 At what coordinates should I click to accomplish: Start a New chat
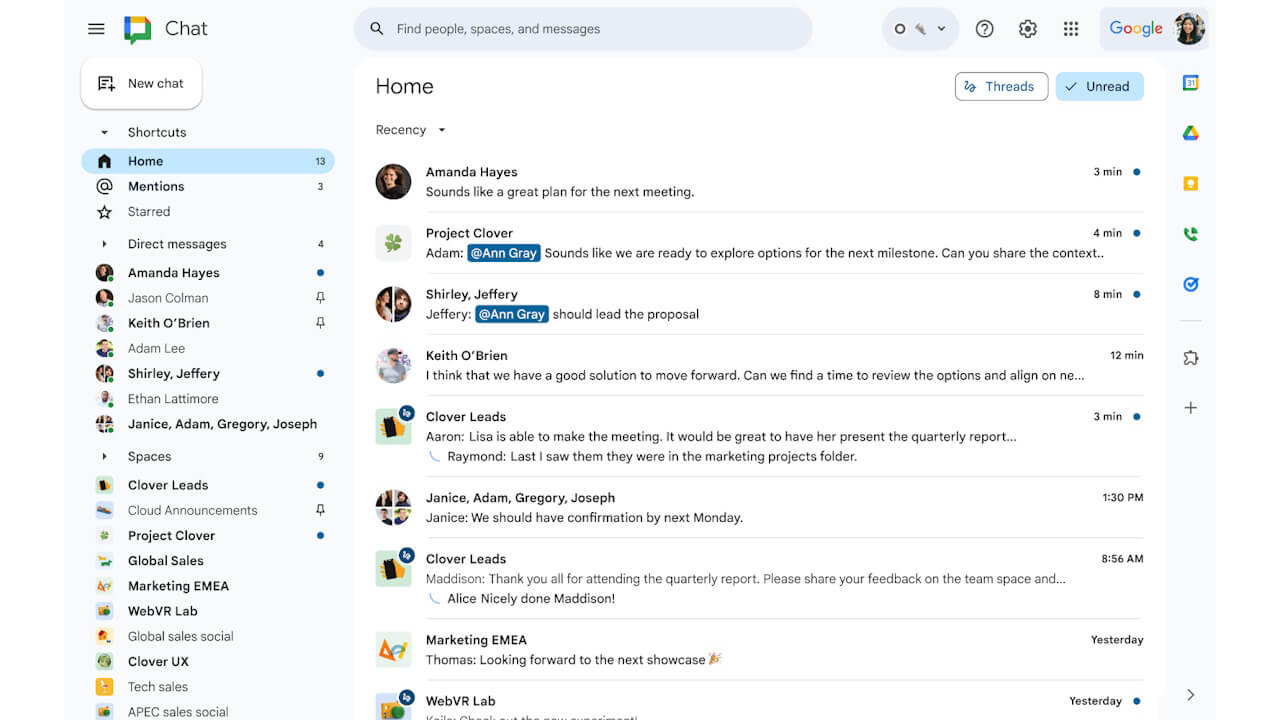point(141,83)
